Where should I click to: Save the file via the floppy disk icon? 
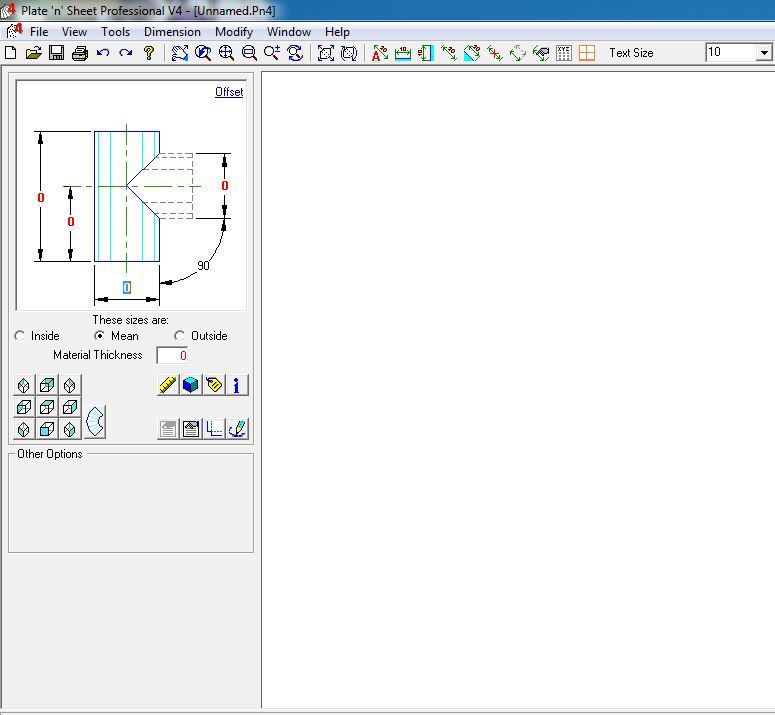tap(56, 53)
